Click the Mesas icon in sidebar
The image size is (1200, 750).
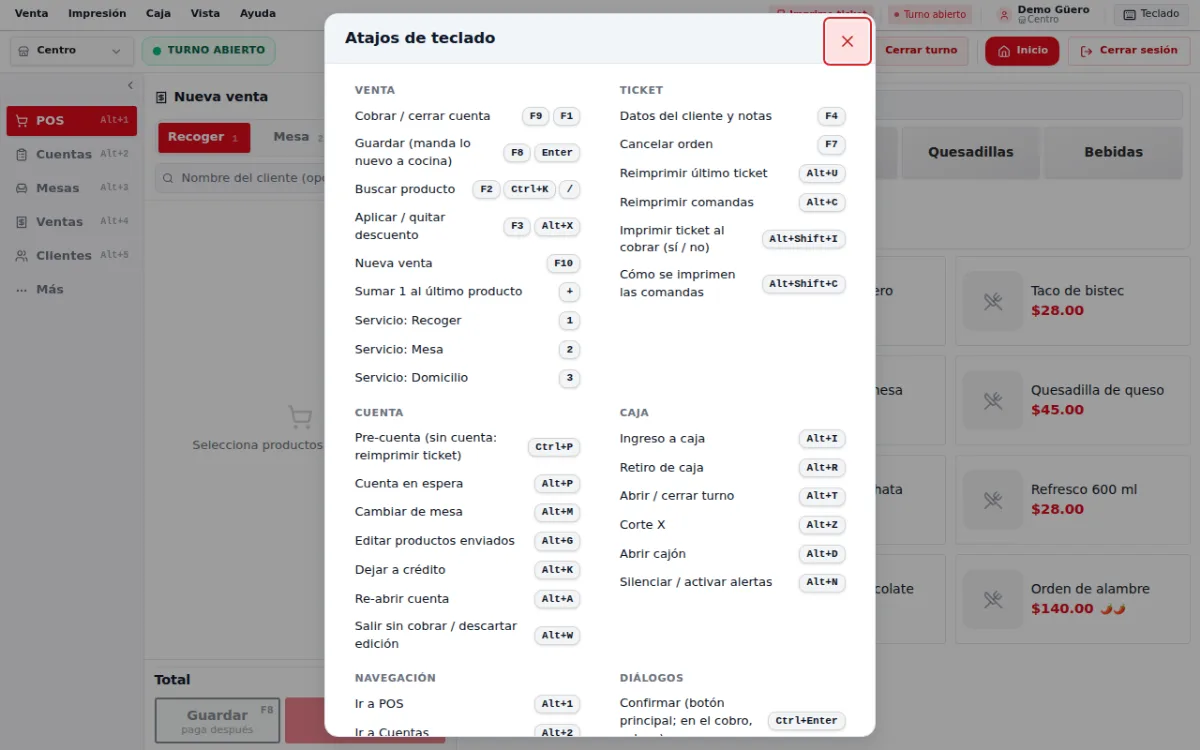[x=21, y=188]
